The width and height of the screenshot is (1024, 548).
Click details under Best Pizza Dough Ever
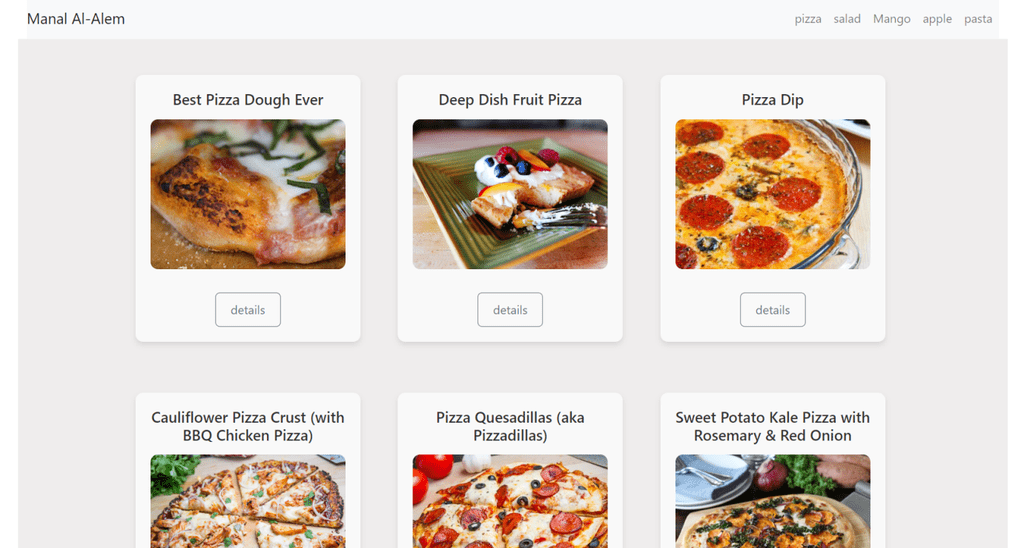(248, 310)
